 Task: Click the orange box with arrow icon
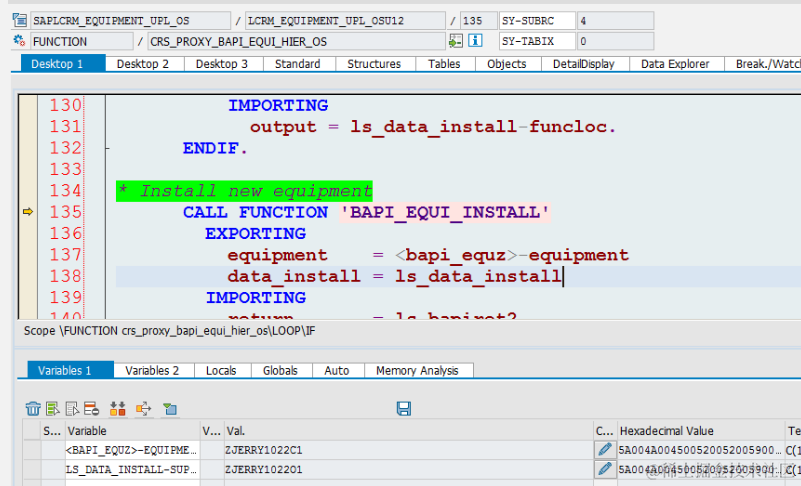pos(144,408)
